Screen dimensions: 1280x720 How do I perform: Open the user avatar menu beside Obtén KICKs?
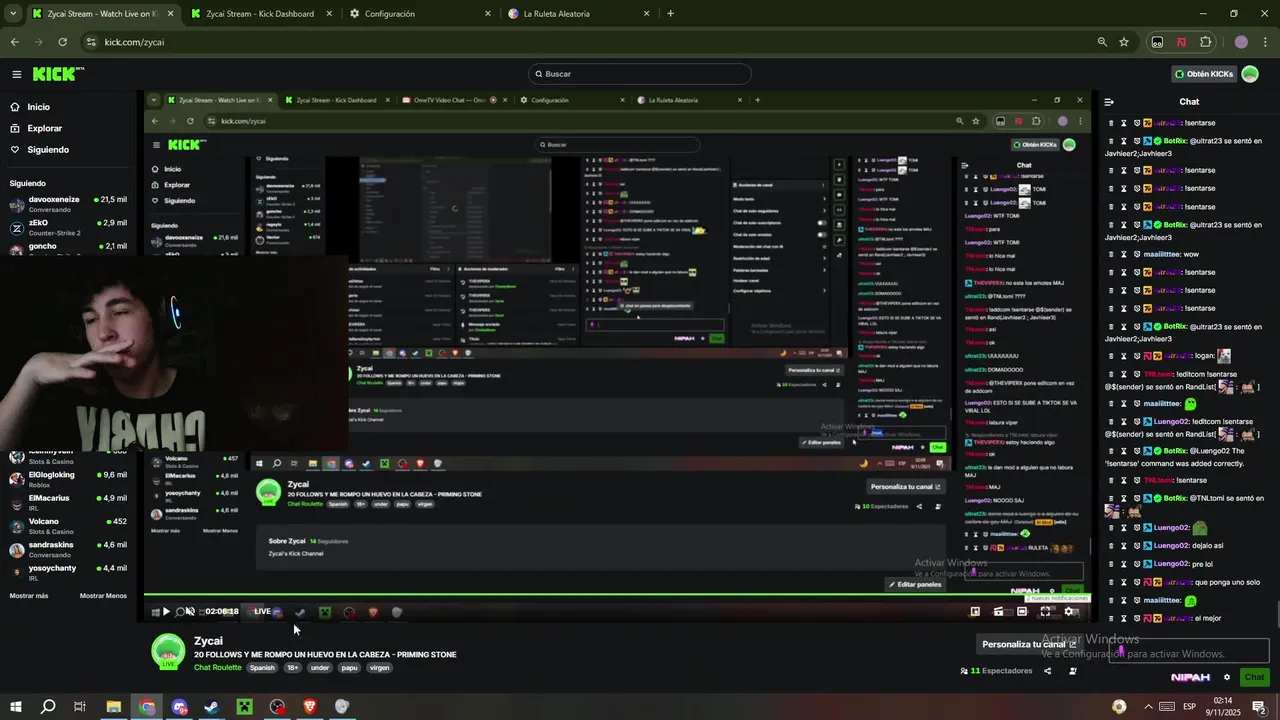click(1250, 74)
